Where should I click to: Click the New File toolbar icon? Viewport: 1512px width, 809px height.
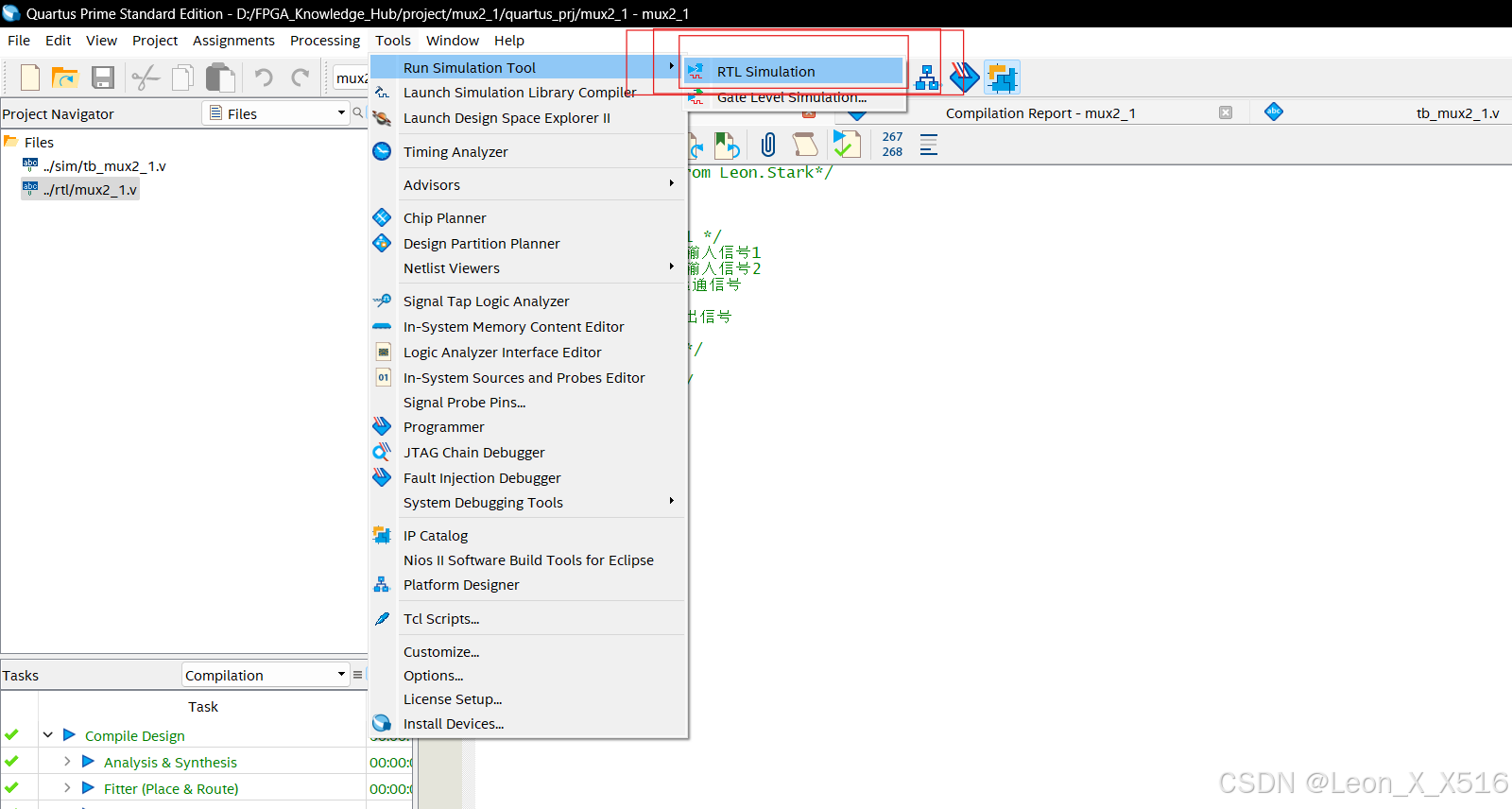pos(30,77)
